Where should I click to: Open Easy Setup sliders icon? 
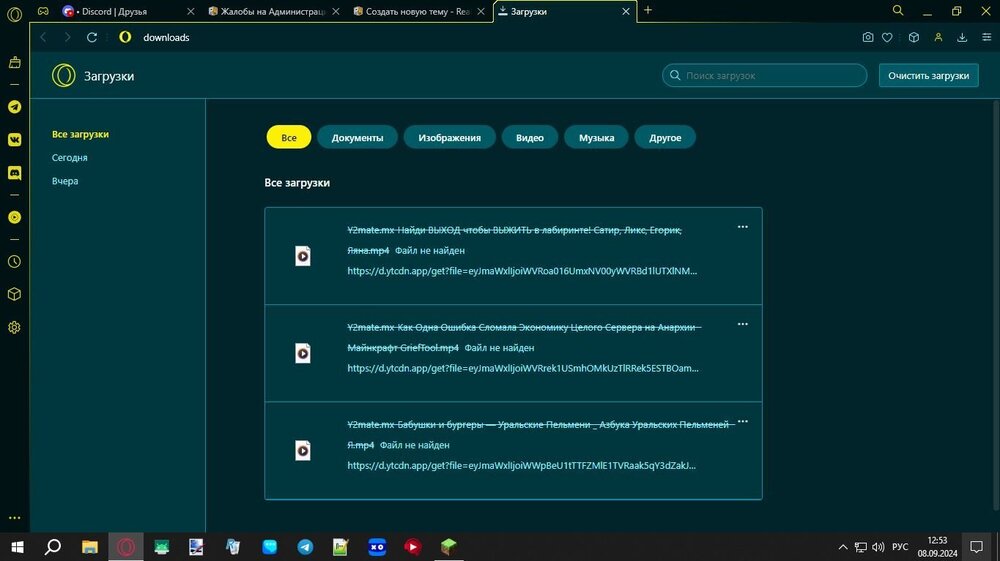click(x=987, y=37)
